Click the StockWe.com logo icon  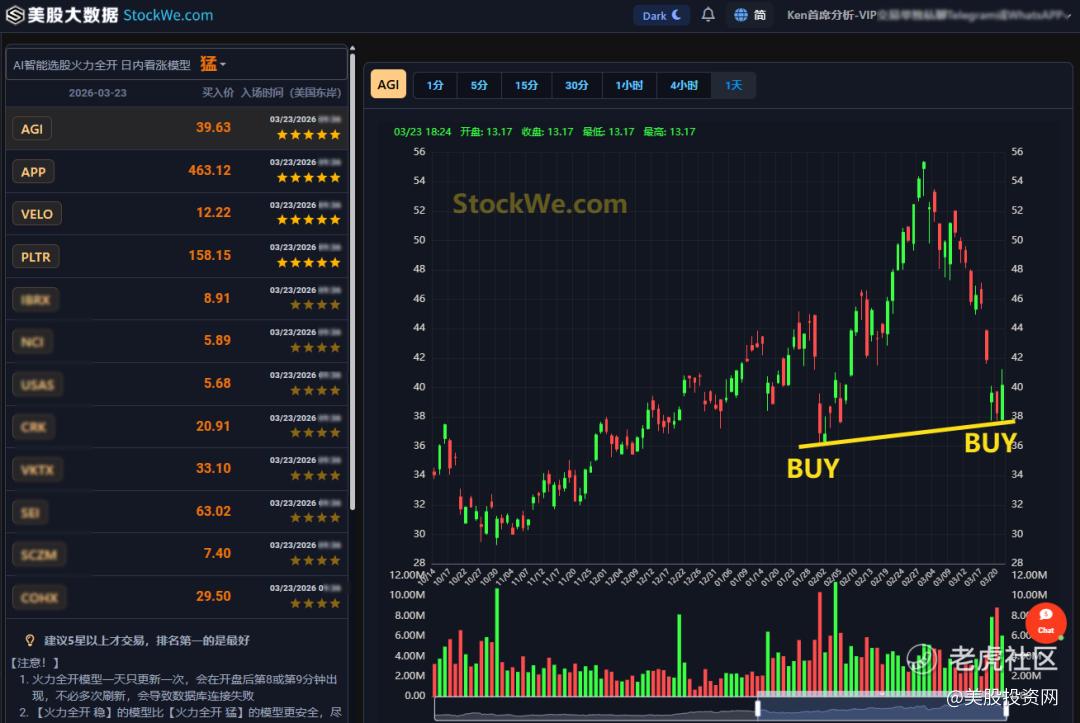coord(14,15)
